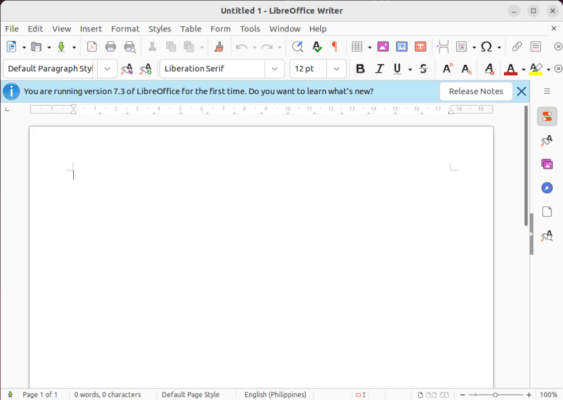The image size is (563, 400).
Task: Run Check Spelling
Action: tap(317, 47)
